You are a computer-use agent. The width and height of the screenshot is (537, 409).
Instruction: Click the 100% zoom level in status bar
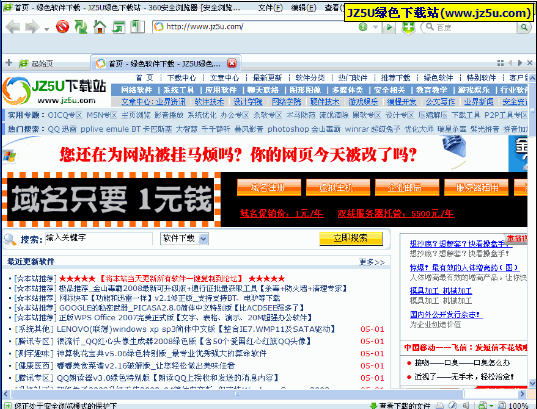(x=518, y=406)
